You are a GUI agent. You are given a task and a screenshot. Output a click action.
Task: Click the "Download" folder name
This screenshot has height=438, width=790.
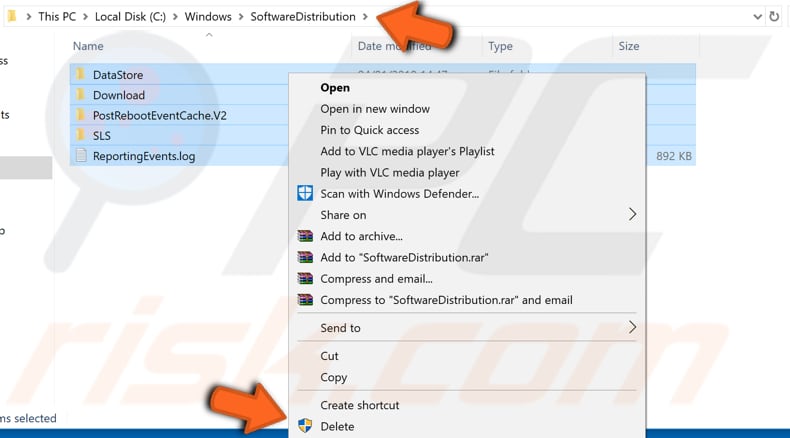pyautogui.click(x=119, y=95)
